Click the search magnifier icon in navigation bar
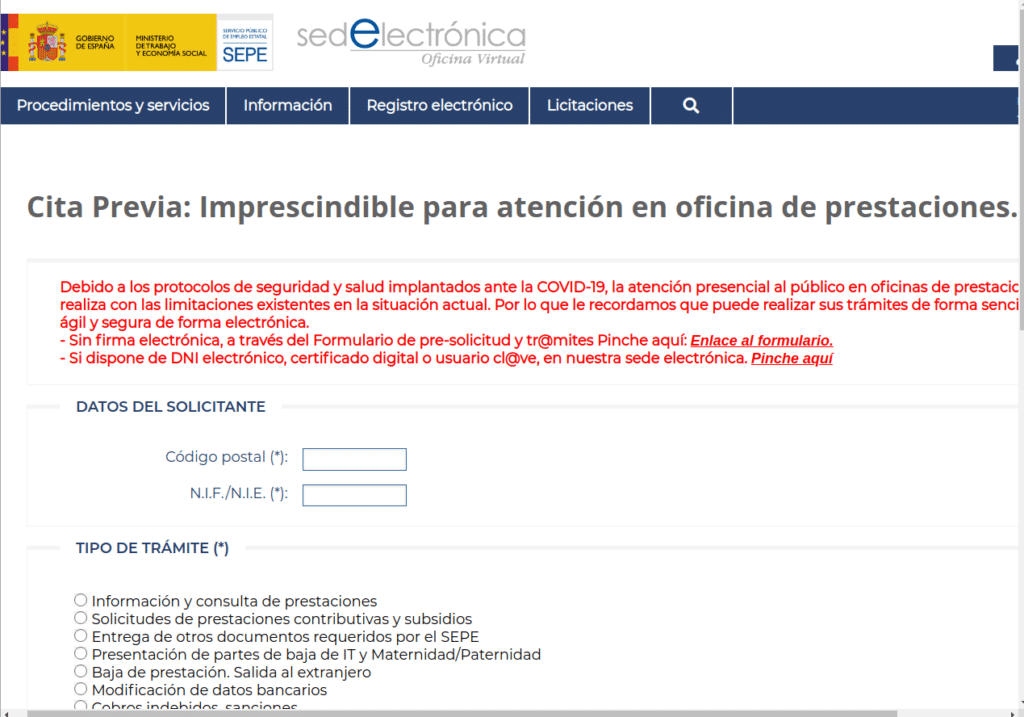This screenshot has height=717, width=1024. tap(691, 105)
